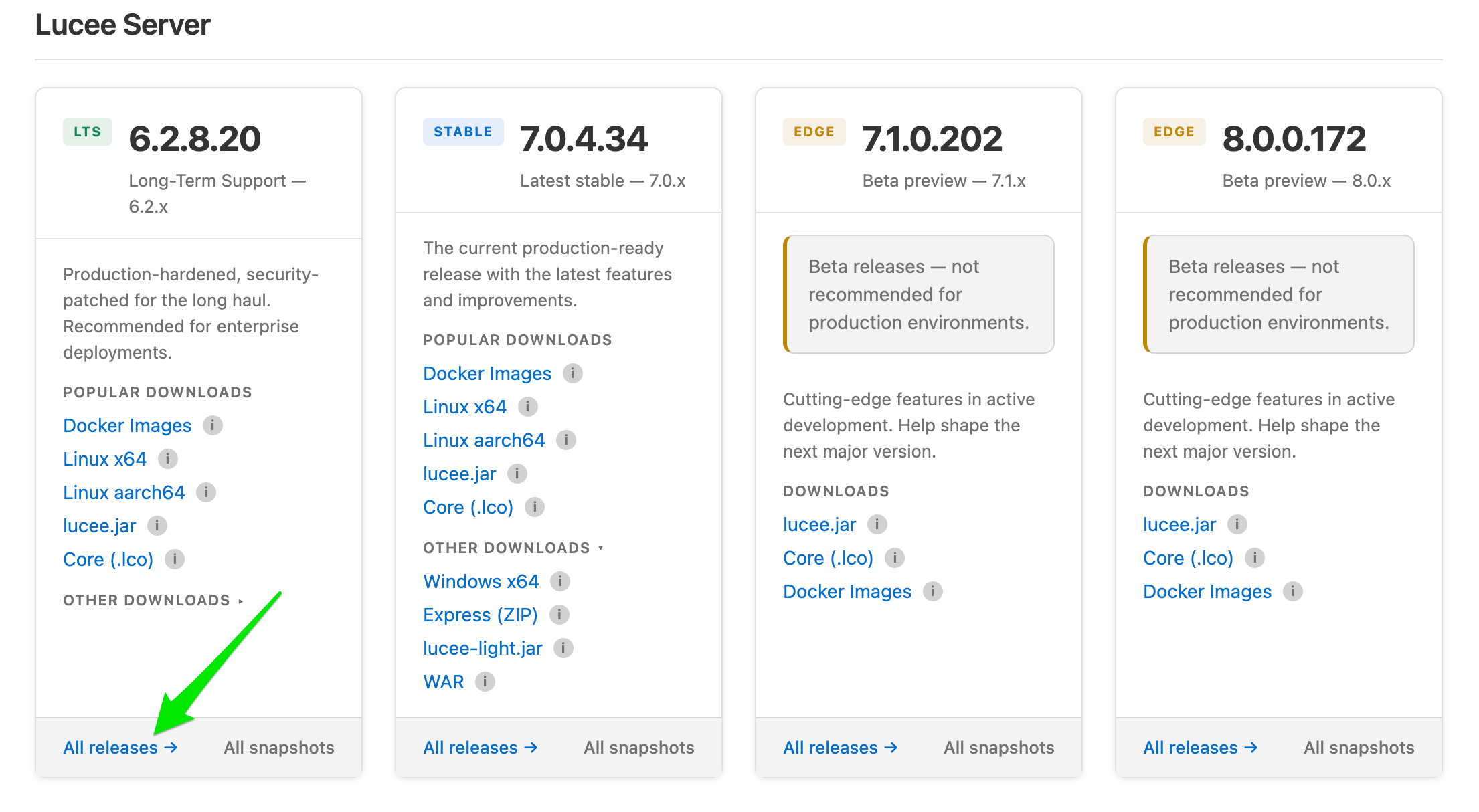The height and width of the screenshot is (812, 1479).
Task: Click info icon next to LTS Docker Images
Action: click(213, 425)
